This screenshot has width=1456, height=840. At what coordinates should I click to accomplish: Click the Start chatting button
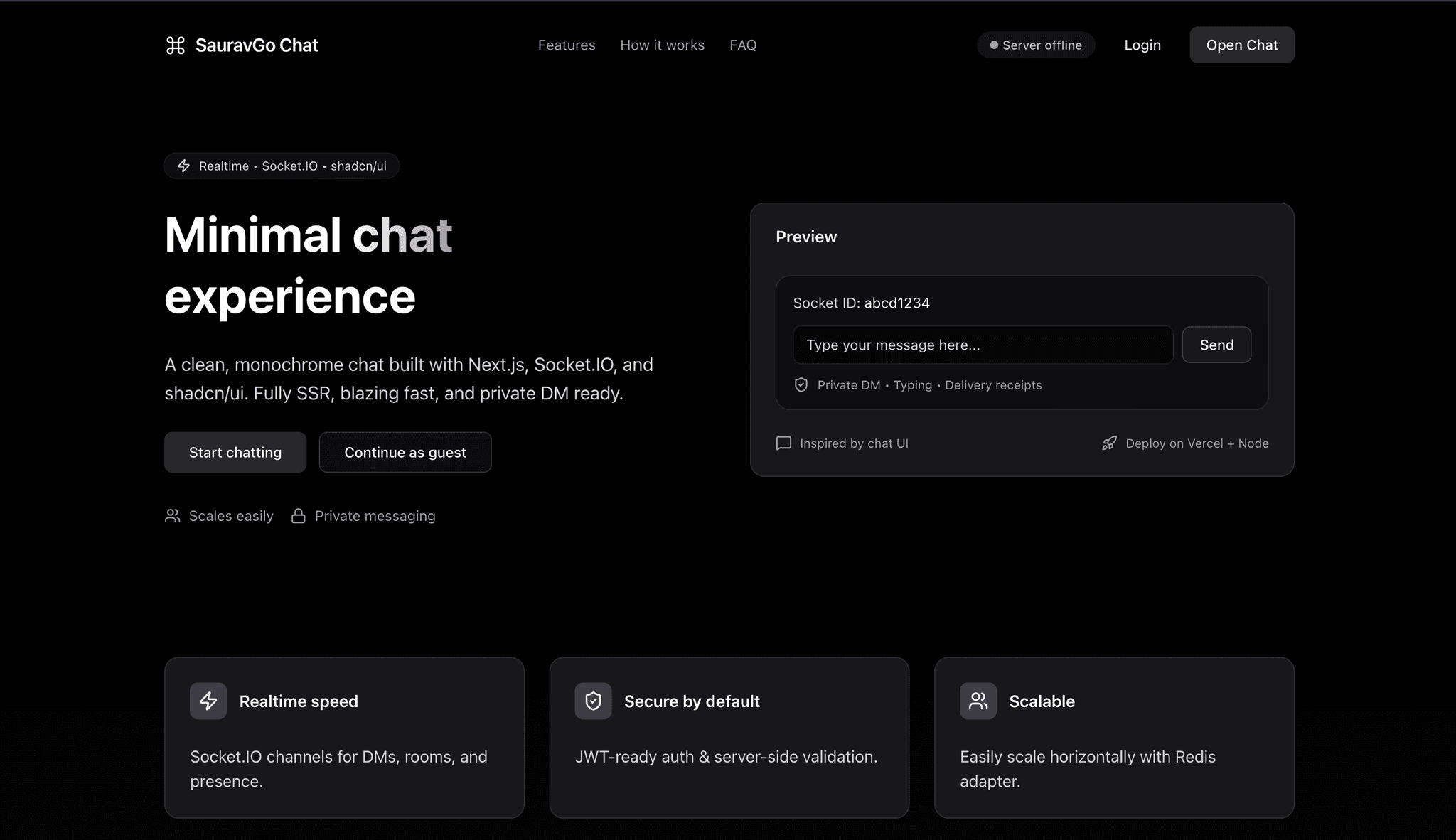coord(235,452)
